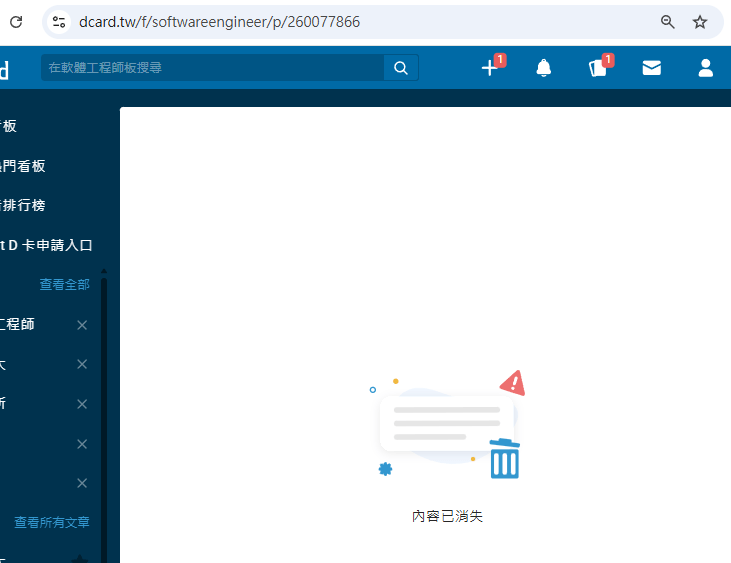
Task: Focus the 在軟體工程師板搜尋 search box
Action: click(212, 68)
